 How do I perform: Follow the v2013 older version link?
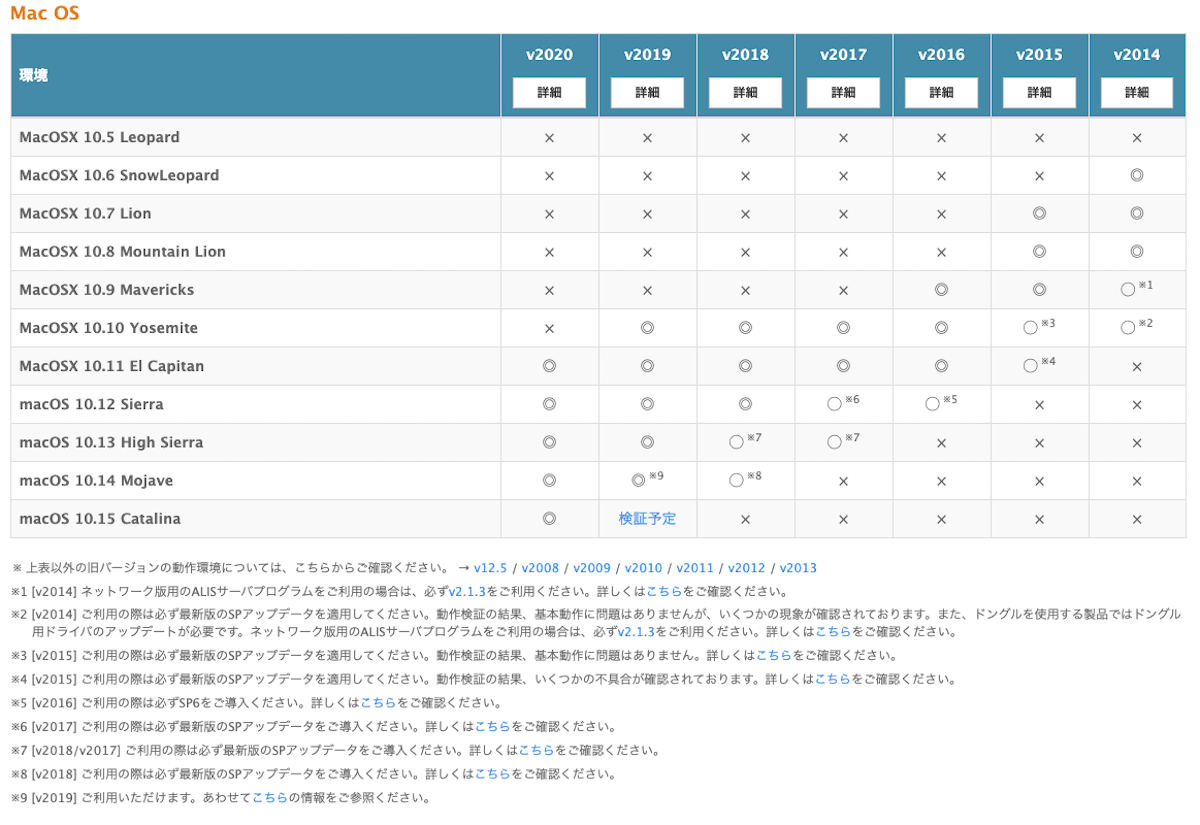point(798,568)
